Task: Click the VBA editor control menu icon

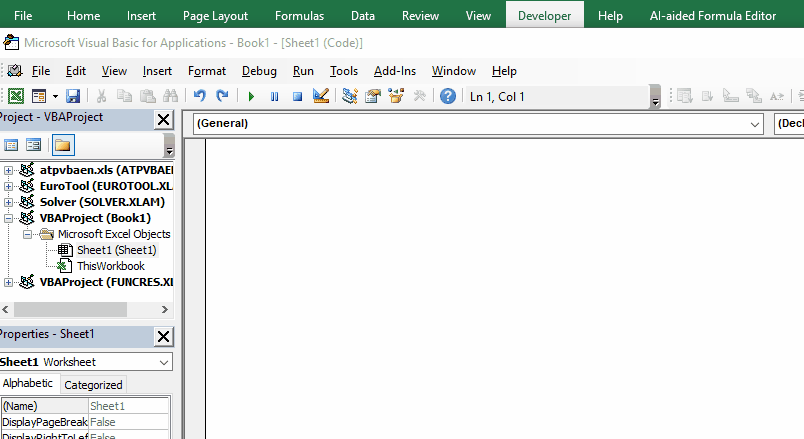Action: [x=14, y=71]
